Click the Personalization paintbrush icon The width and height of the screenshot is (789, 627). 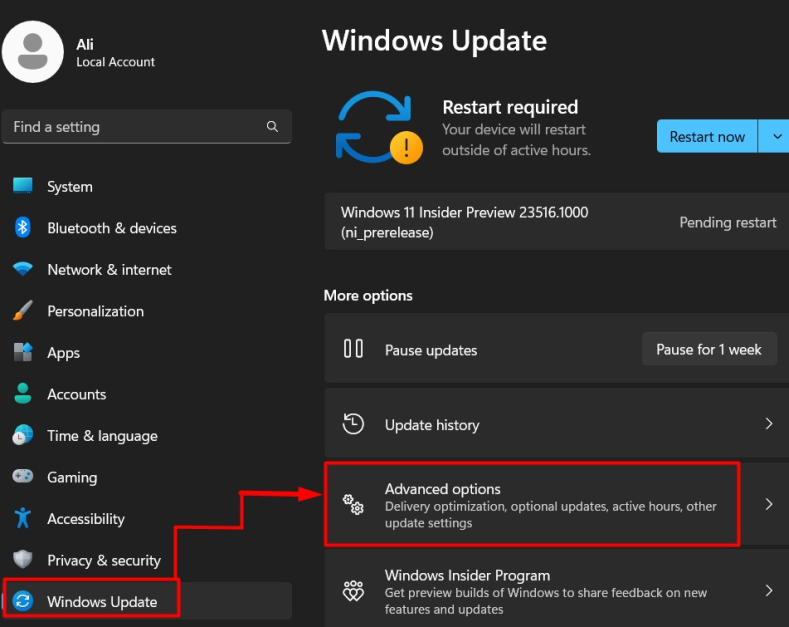(23, 310)
